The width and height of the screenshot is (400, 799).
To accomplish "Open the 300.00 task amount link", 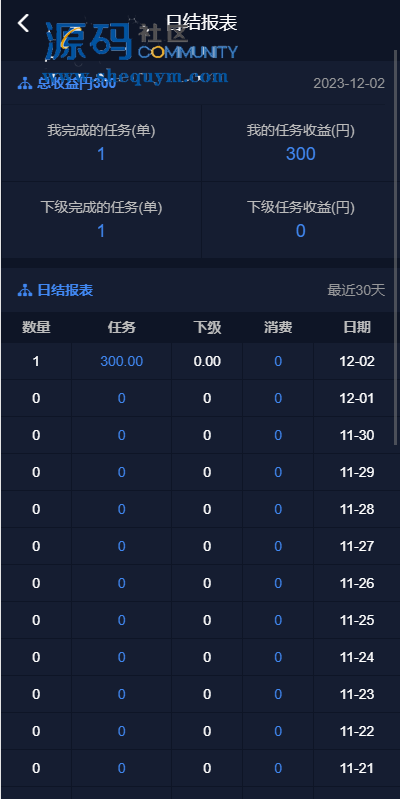I will 122,361.
